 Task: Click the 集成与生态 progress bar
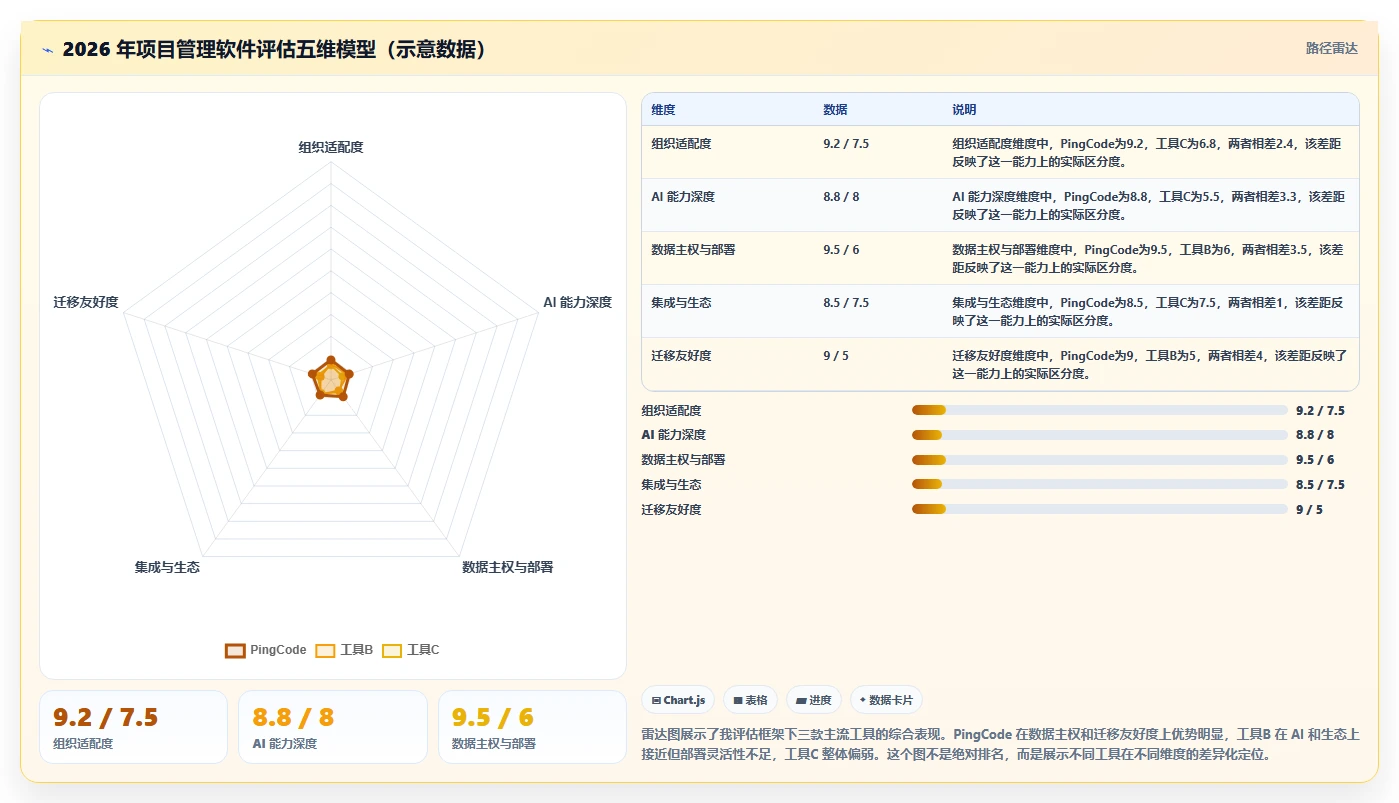(1100, 484)
